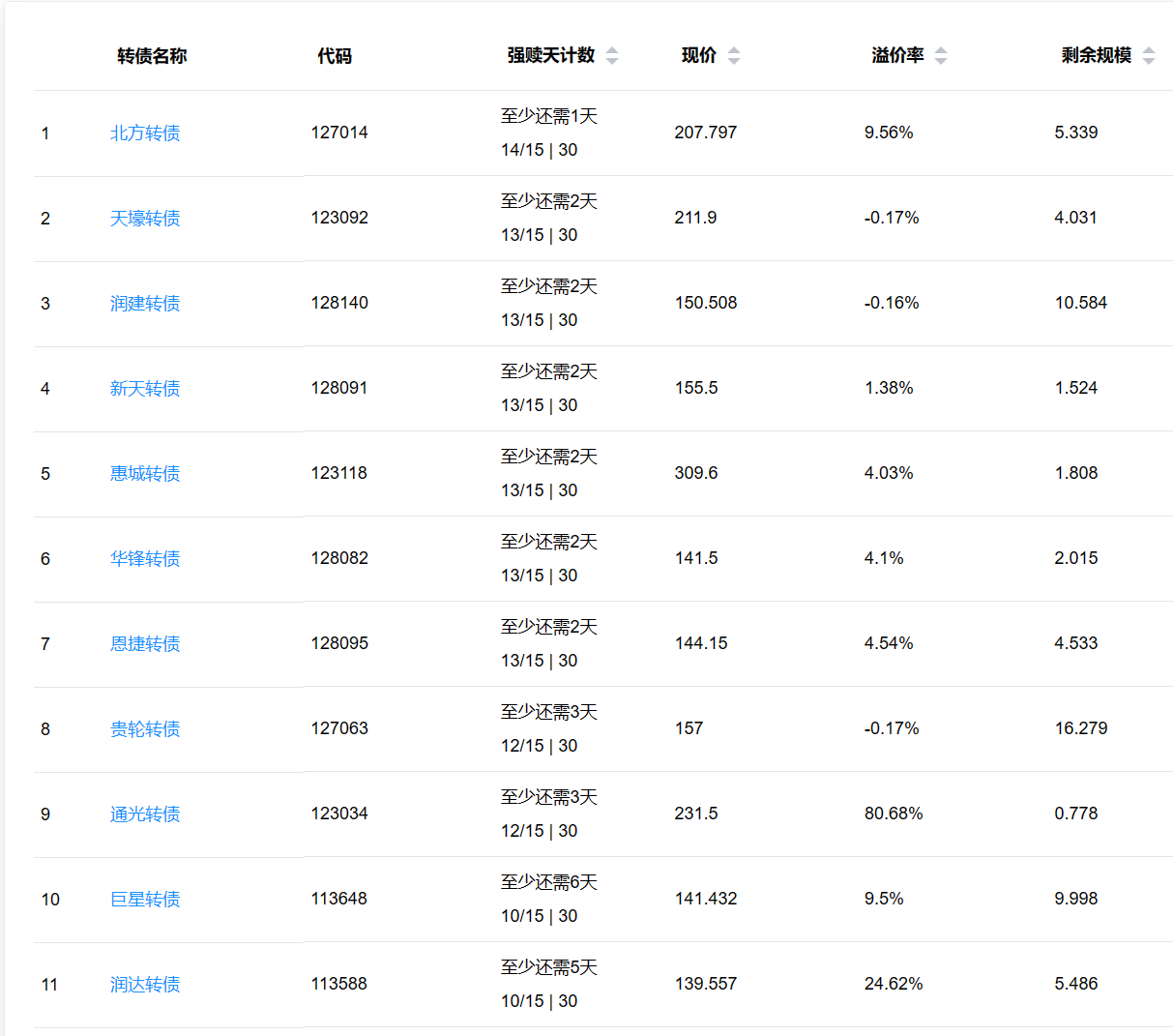This screenshot has width=1173, height=1036.
Task: Sort by 强赎天计数 using its sort arrows
Action: click(x=611, y=56)
